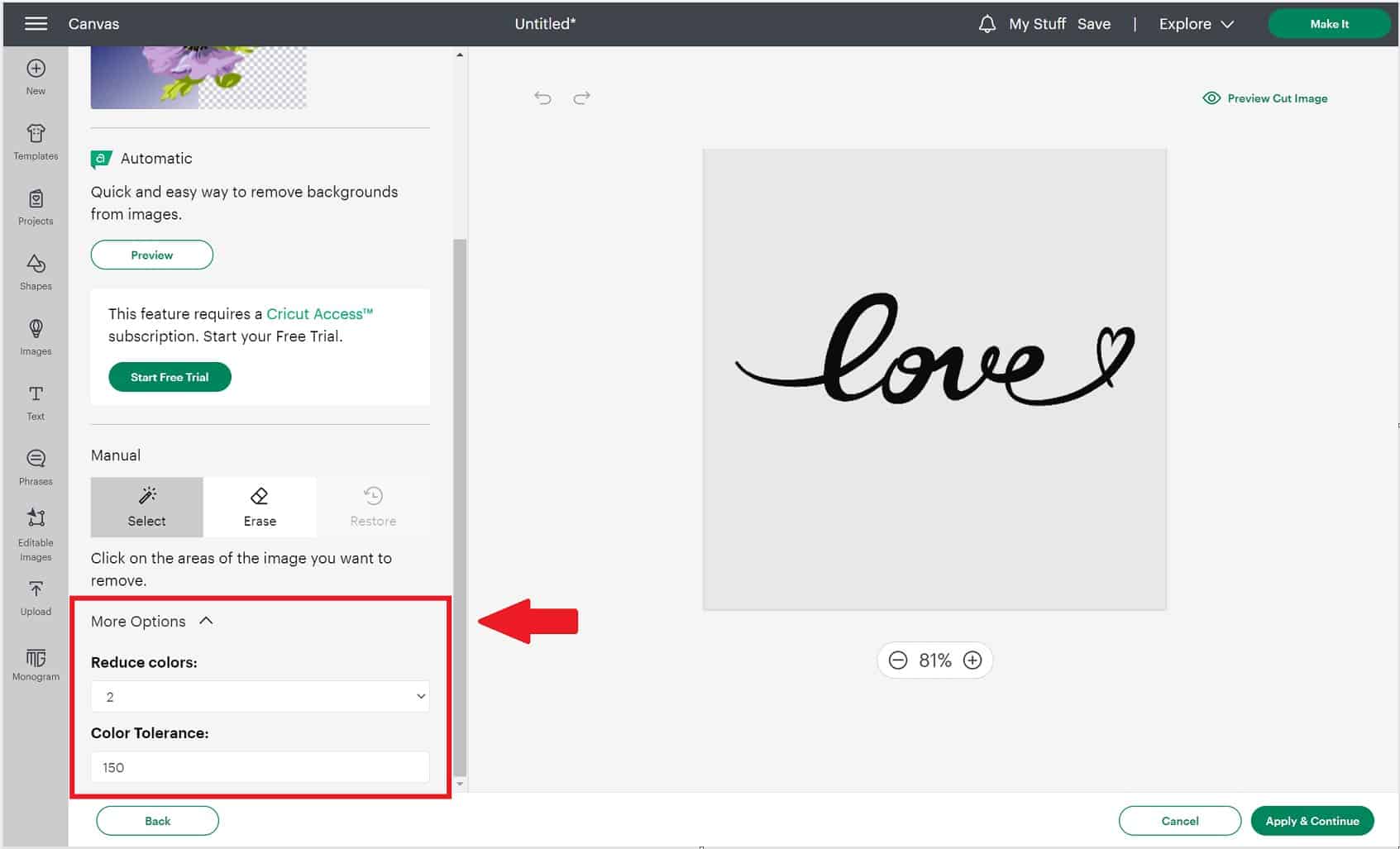Click the Upload icon
This screenshot has width=1400, height=849.
tap(35, 597)
